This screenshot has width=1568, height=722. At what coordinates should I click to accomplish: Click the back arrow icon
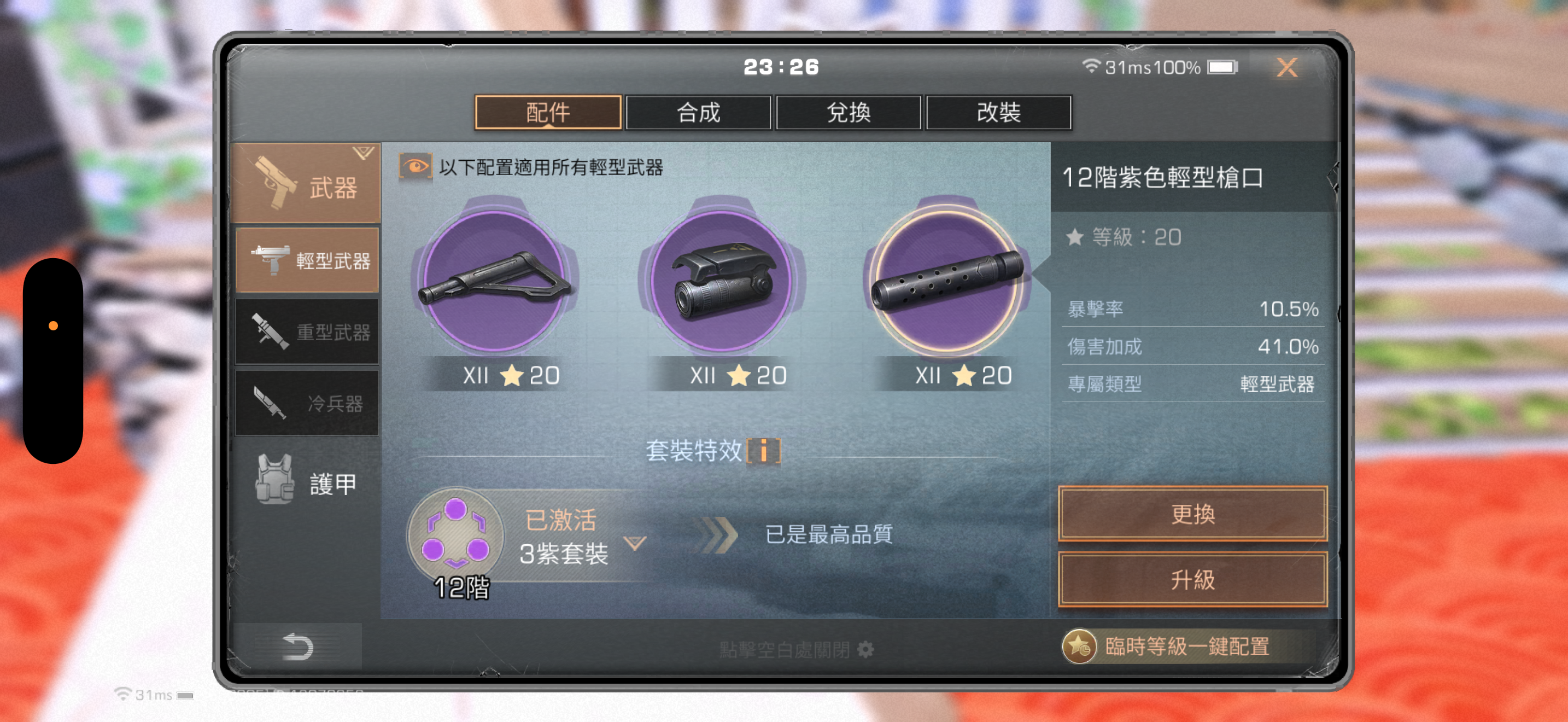point(297,647)
